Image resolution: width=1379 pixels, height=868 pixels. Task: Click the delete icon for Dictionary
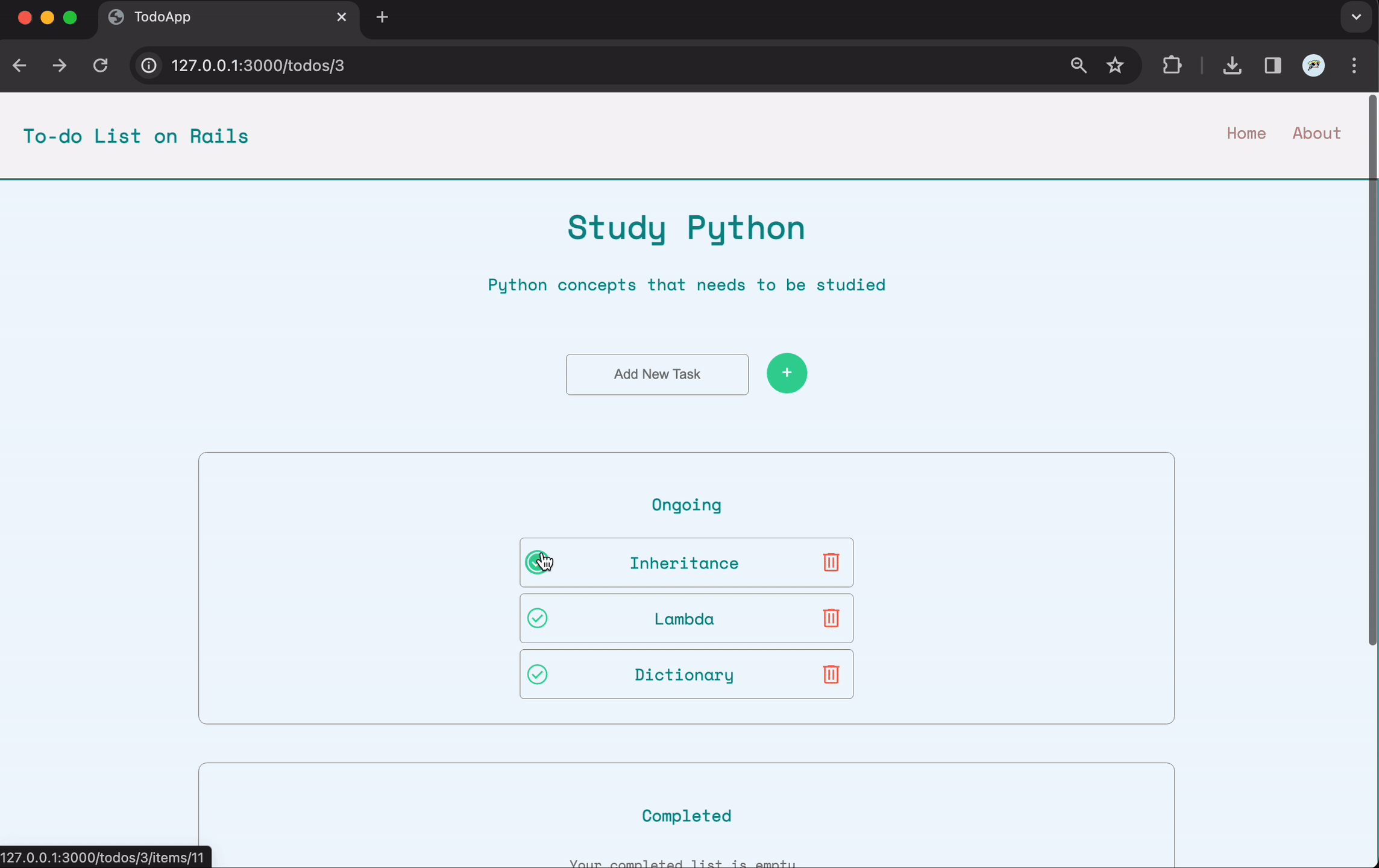point(831,674)
